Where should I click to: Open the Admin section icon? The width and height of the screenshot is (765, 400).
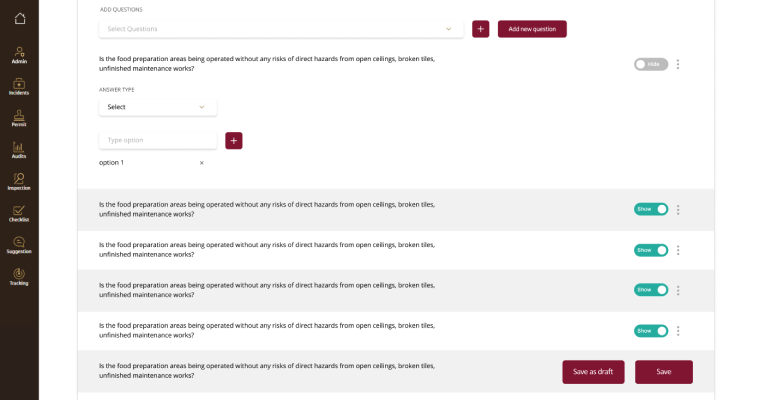[19, 53]
